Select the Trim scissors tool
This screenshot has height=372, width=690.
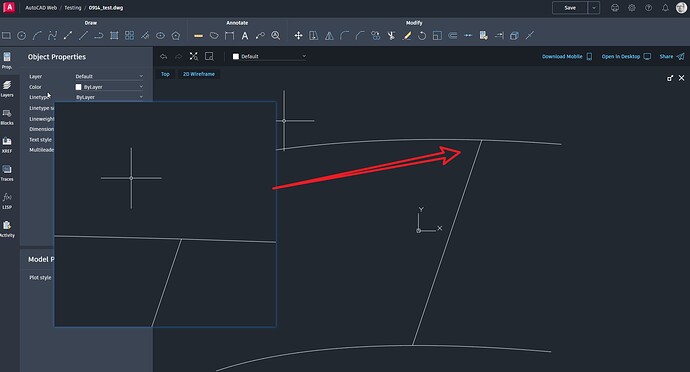coord(391,36)
